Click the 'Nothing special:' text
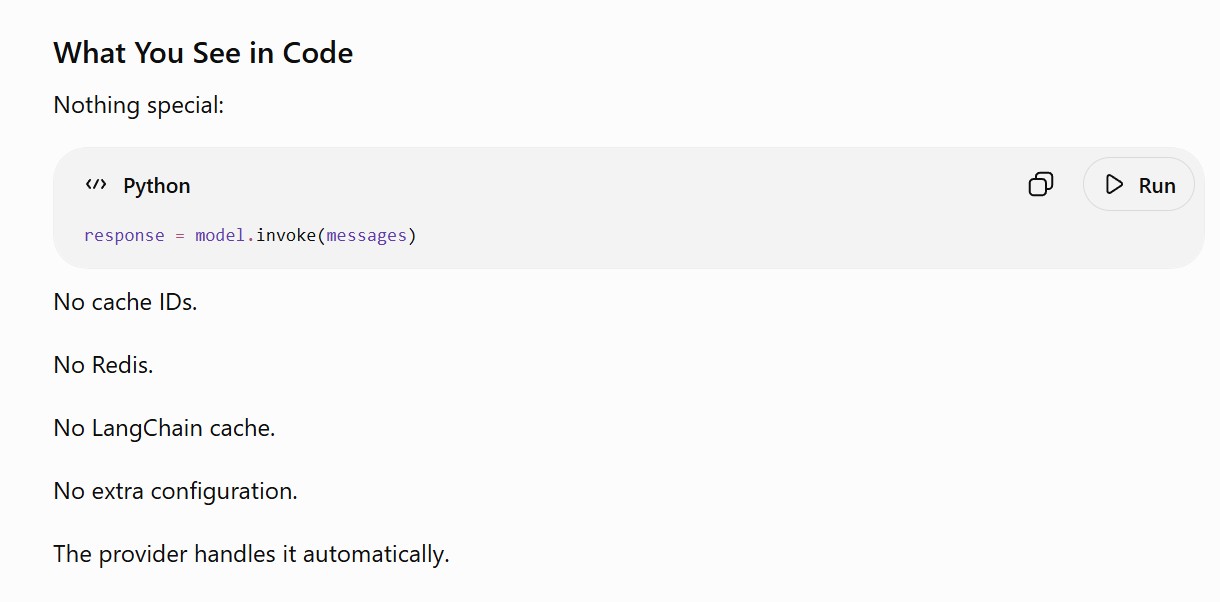This screenshot has width=1220, height=602. 139,106
